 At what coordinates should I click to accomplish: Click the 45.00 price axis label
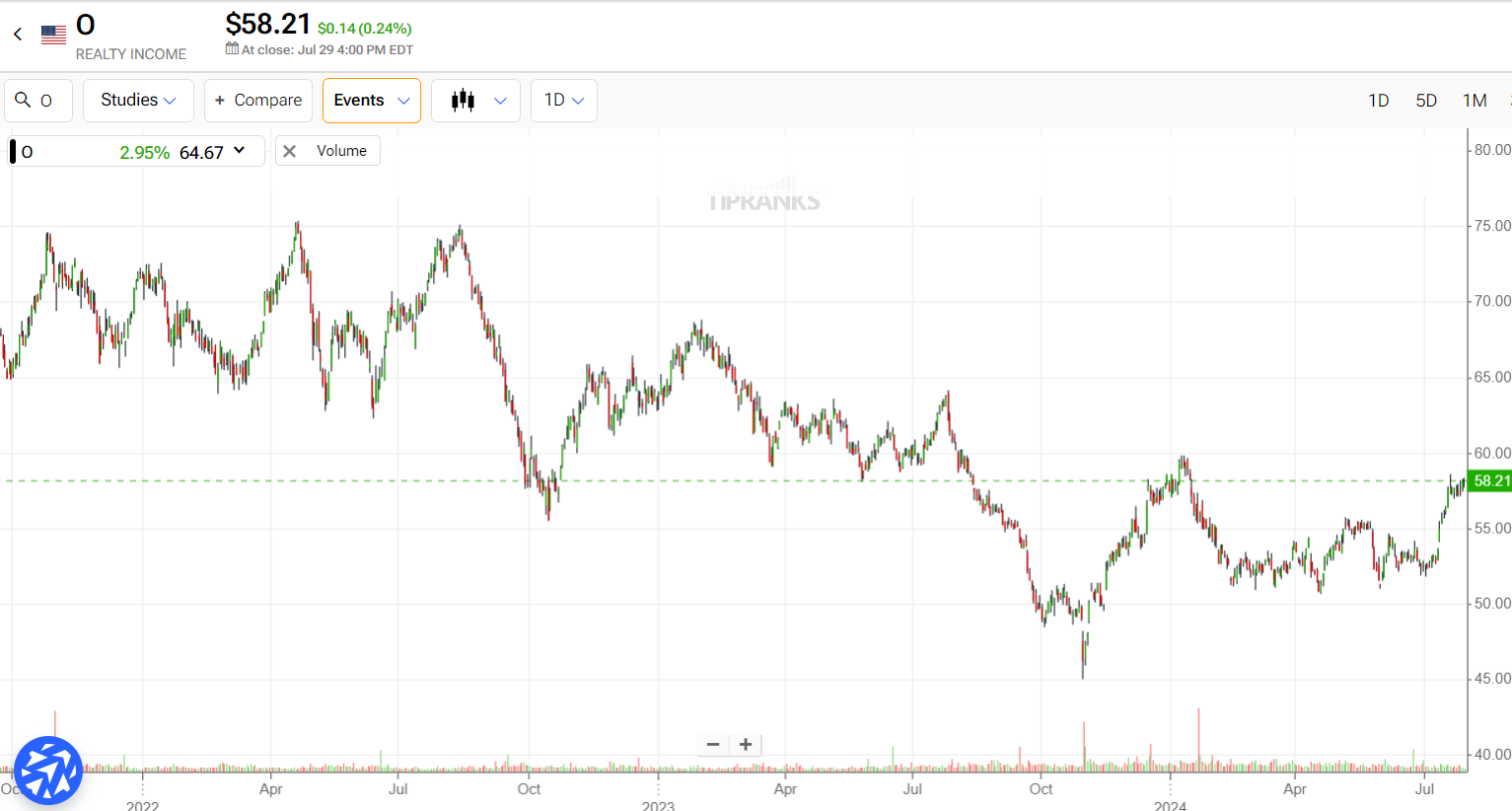(x=1492, y=679)
